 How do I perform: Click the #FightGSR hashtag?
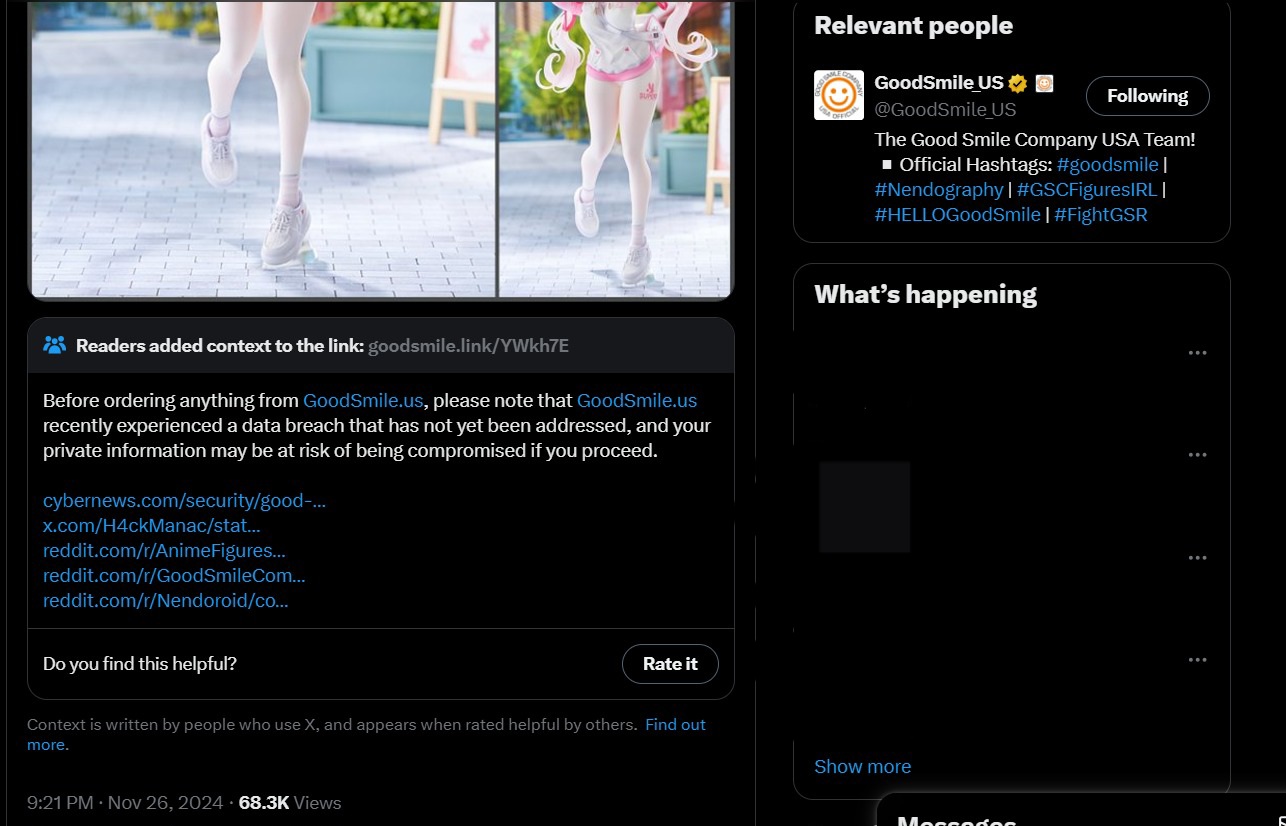click(x=1100, y=214)
